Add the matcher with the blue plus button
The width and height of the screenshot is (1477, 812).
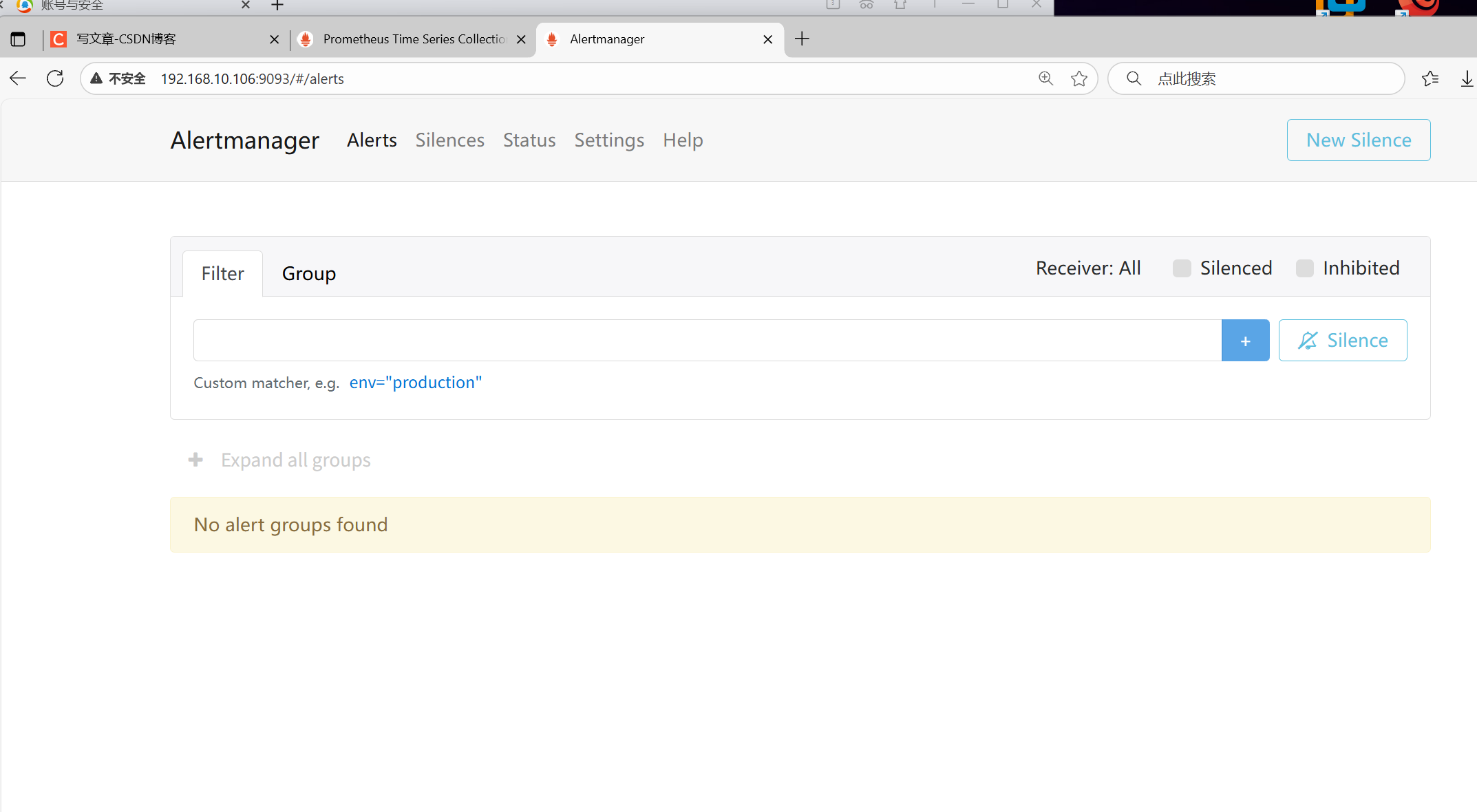pos(1246,340)
